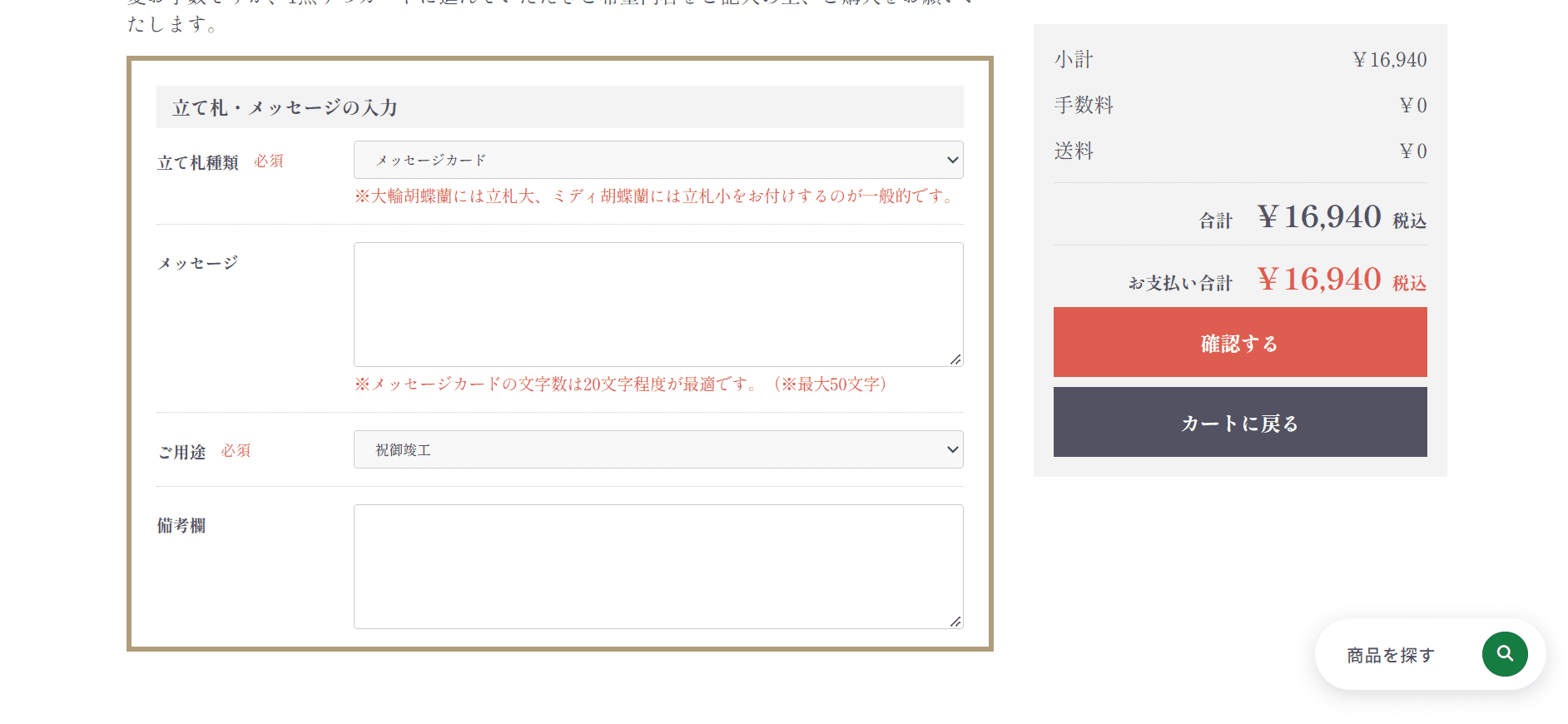Viewport: 1568px width, 724px height.
Task: Click the 合計 total label
Action: tap(1216, 221)
